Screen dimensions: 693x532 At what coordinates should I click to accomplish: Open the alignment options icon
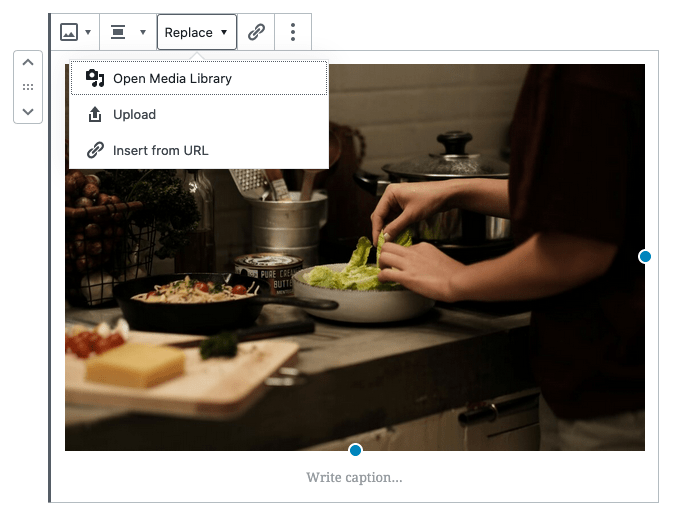pos(118,32)
